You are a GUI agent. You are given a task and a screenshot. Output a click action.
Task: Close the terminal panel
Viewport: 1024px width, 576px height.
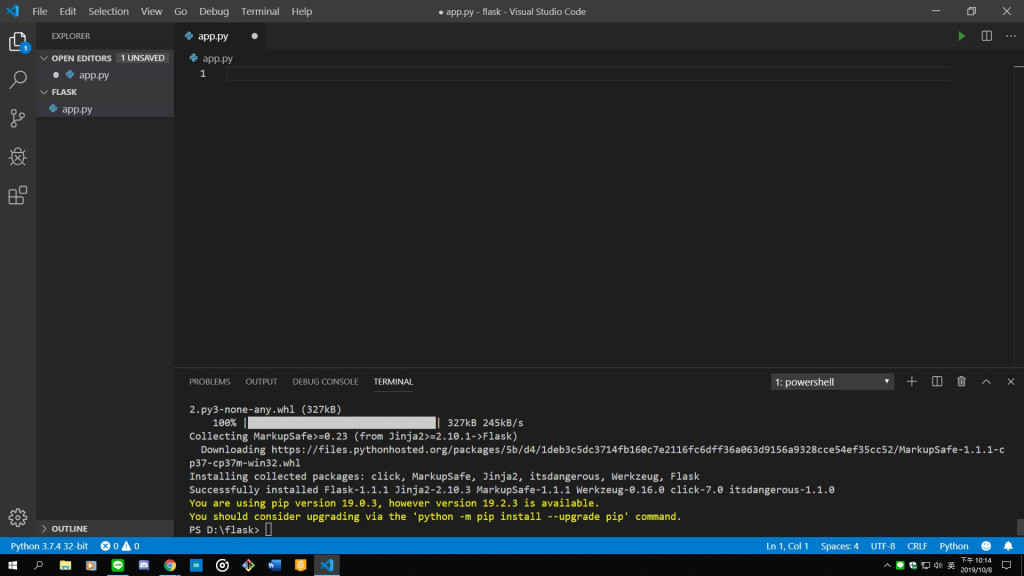tap(1010, 381)
